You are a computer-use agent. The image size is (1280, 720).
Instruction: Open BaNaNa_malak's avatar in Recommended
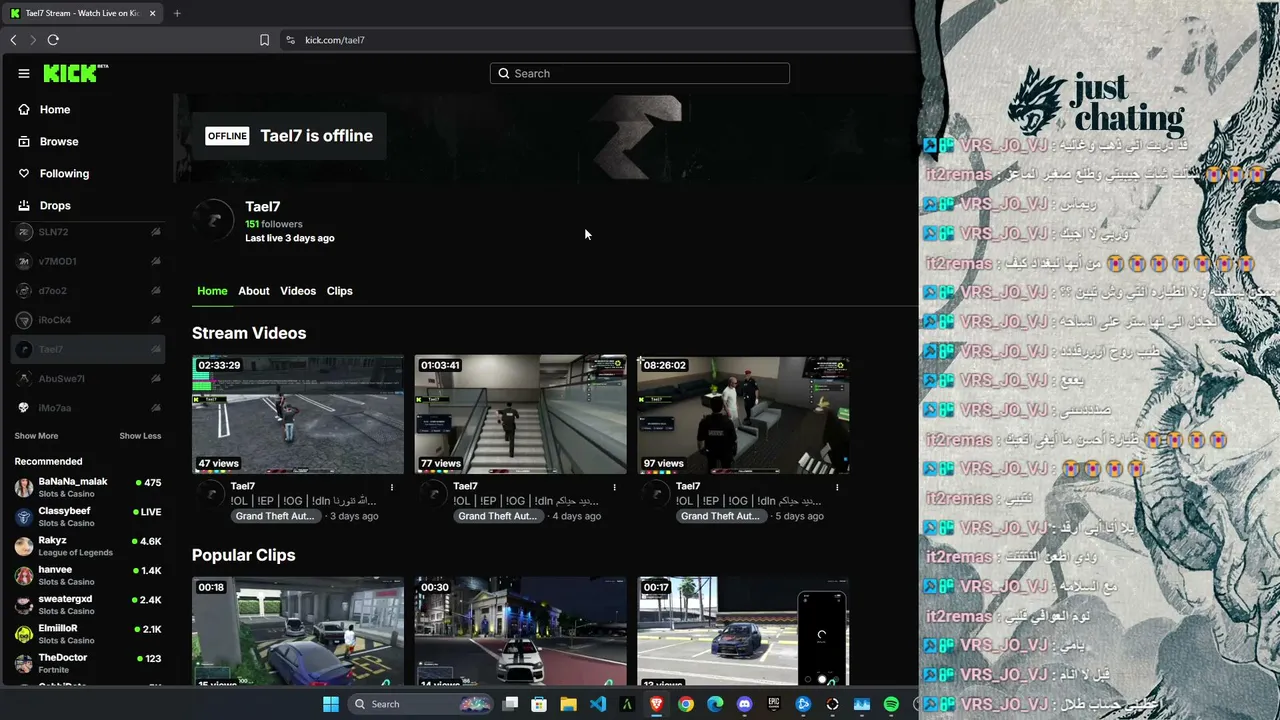point(24,488)
